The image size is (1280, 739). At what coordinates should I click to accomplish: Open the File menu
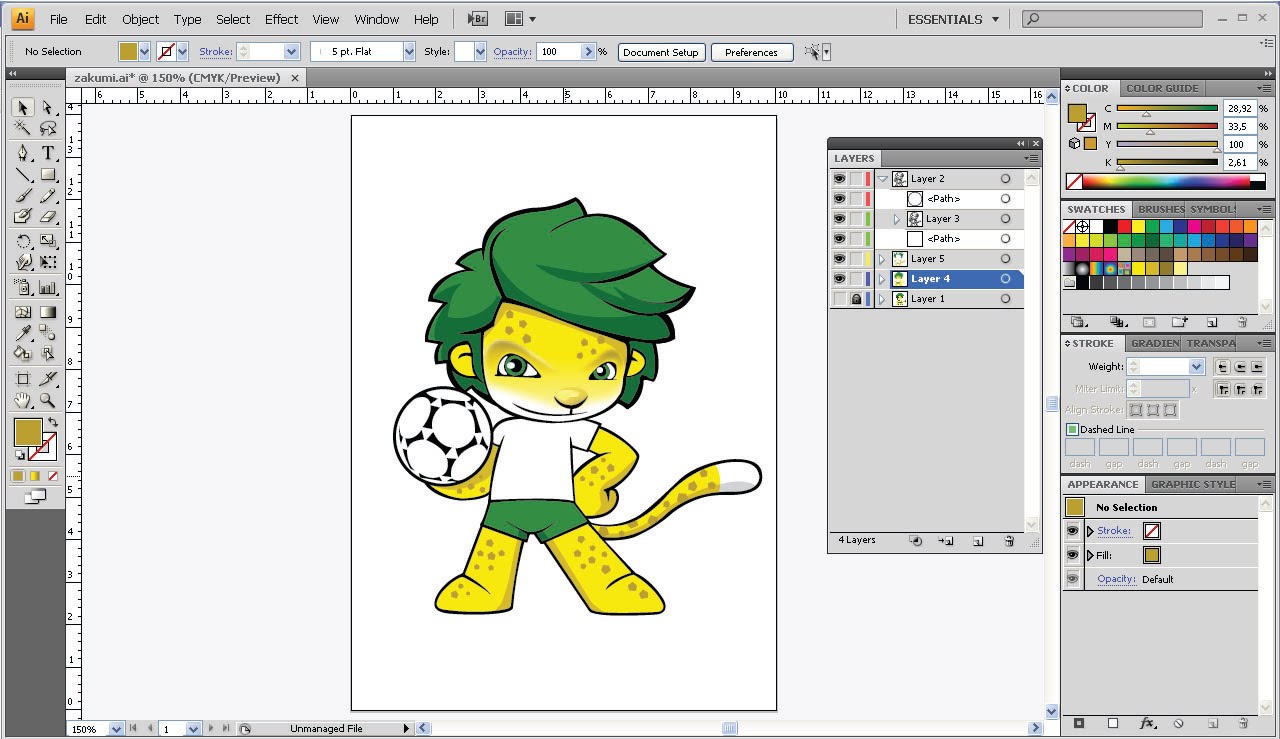tap(58, 19)
